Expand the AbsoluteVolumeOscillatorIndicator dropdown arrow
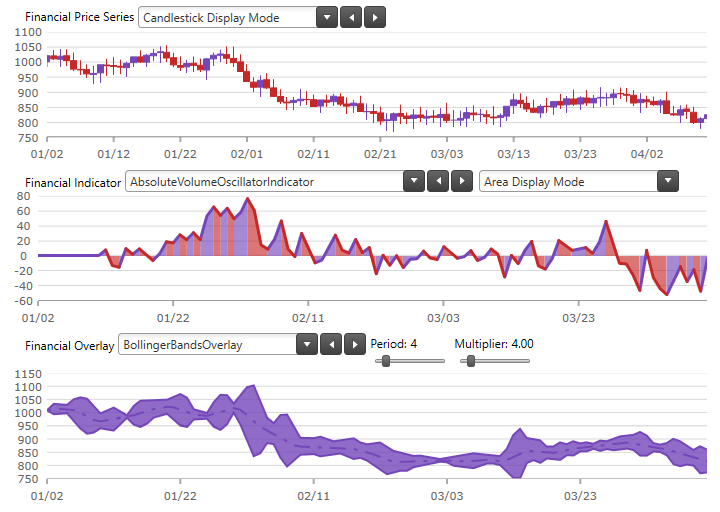The width and height of the screenshot is (720, 512). (413, 181)
